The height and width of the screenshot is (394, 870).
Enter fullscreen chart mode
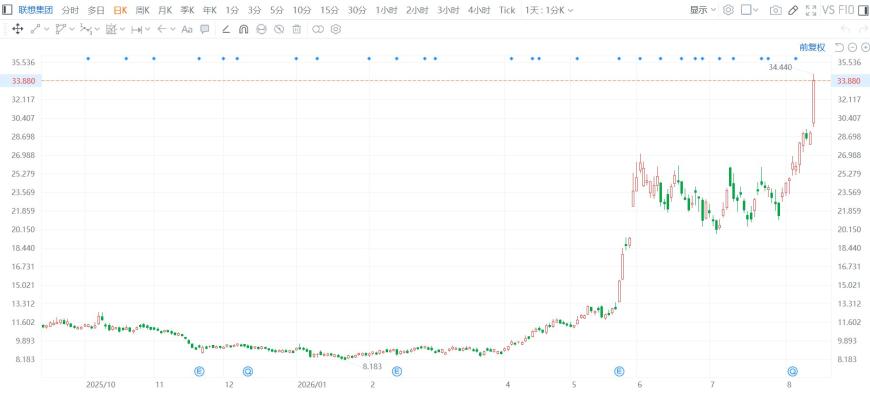[811, 10]
